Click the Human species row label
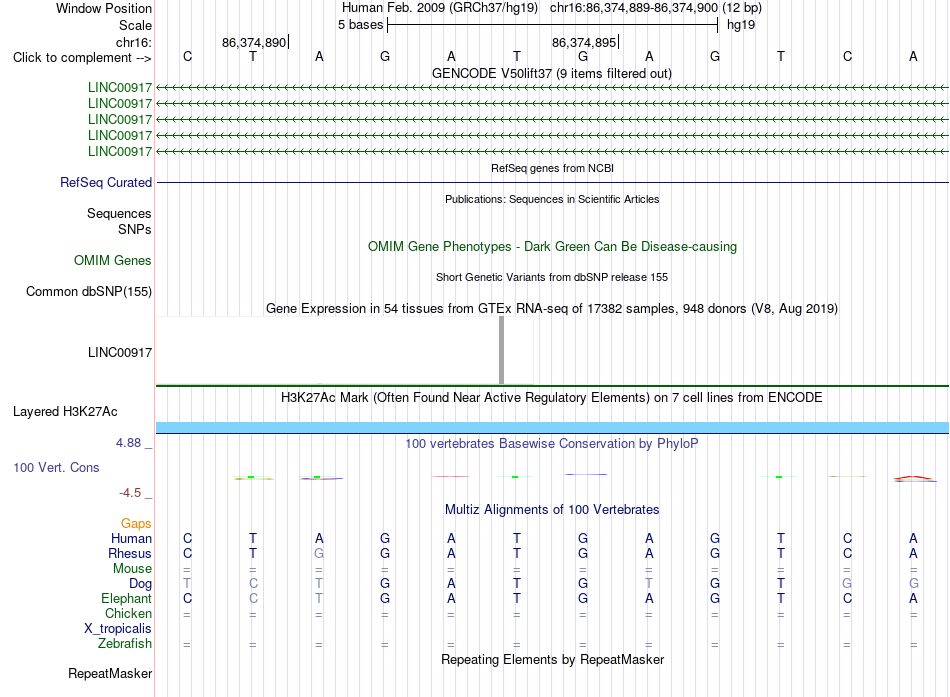Screen dimensions: 950x697 tap(131, 538)
